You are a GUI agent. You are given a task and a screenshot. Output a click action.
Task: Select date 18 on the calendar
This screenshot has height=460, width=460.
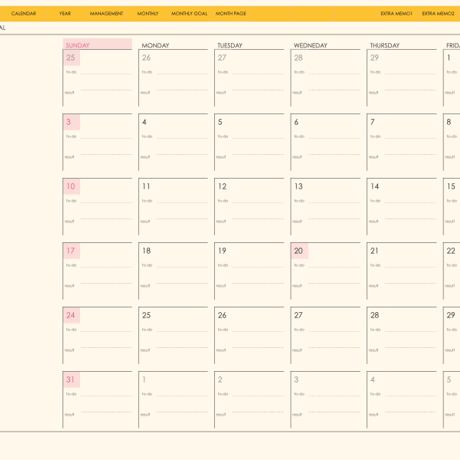(x=146, y=251)
